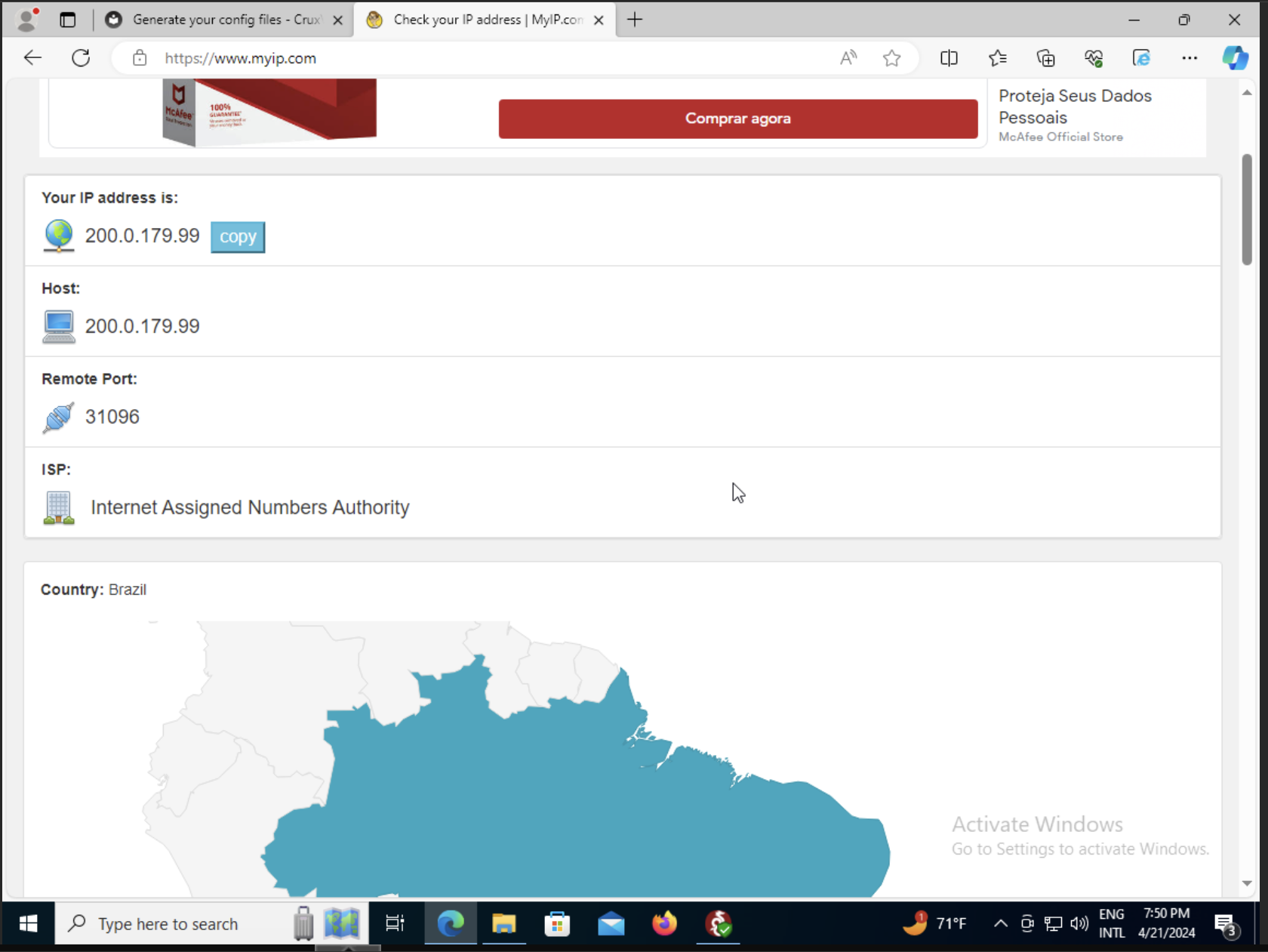Copy the IP address with copy button
The height and width of the screenshot is (952, 1268).
pyautogui.click(x=238, y=237)
